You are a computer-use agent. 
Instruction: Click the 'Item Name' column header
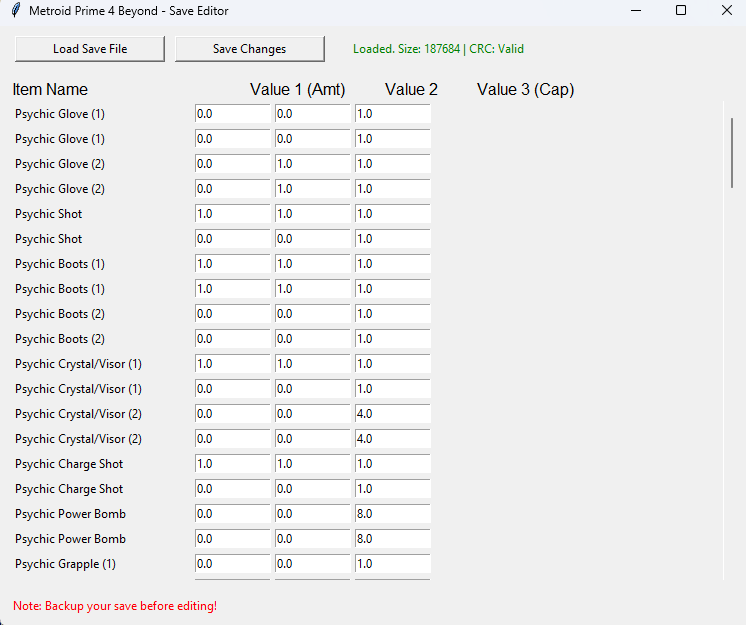tap(50, 89)
